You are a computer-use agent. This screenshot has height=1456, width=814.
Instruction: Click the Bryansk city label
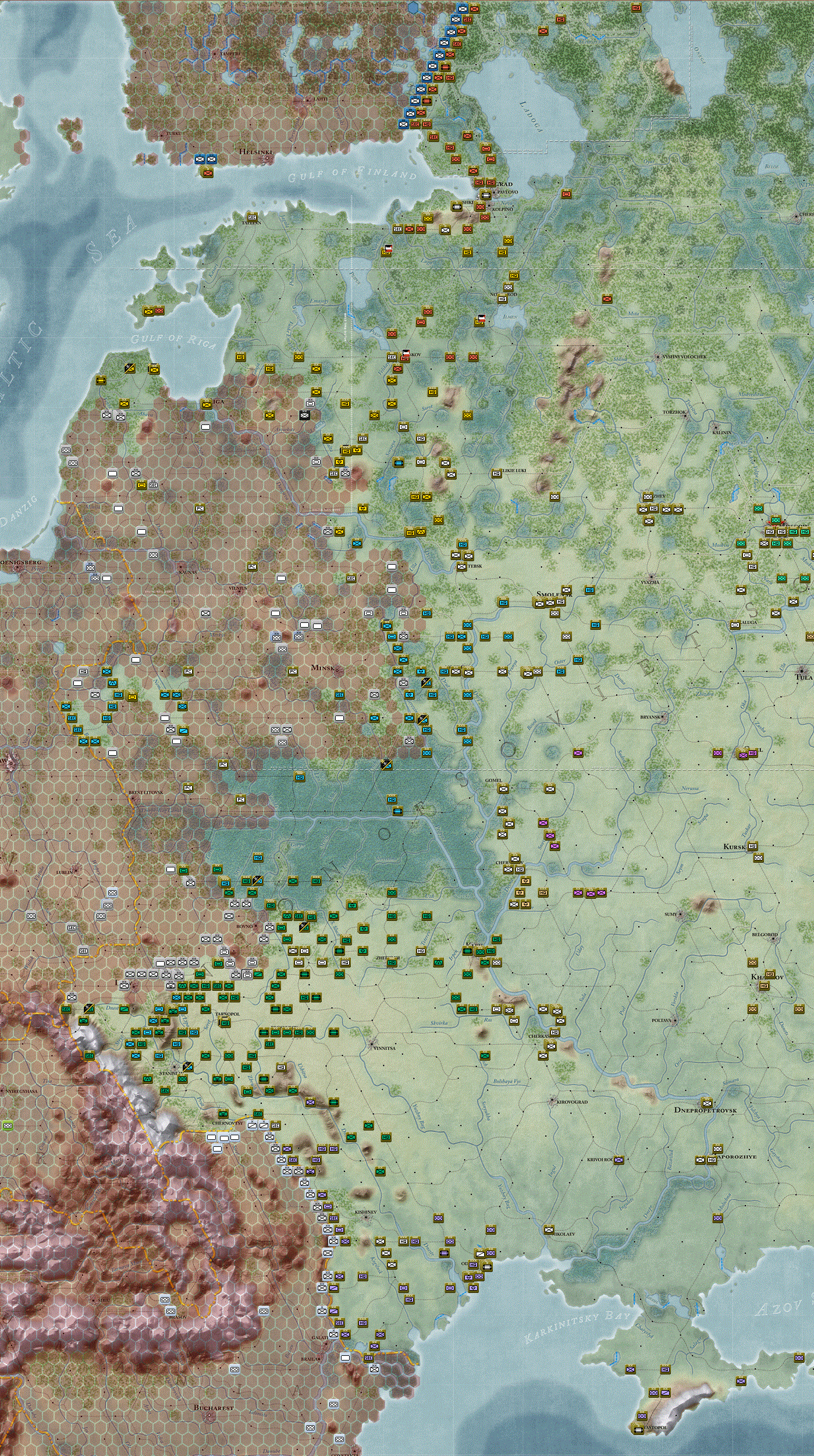click(x=651, y=717)
